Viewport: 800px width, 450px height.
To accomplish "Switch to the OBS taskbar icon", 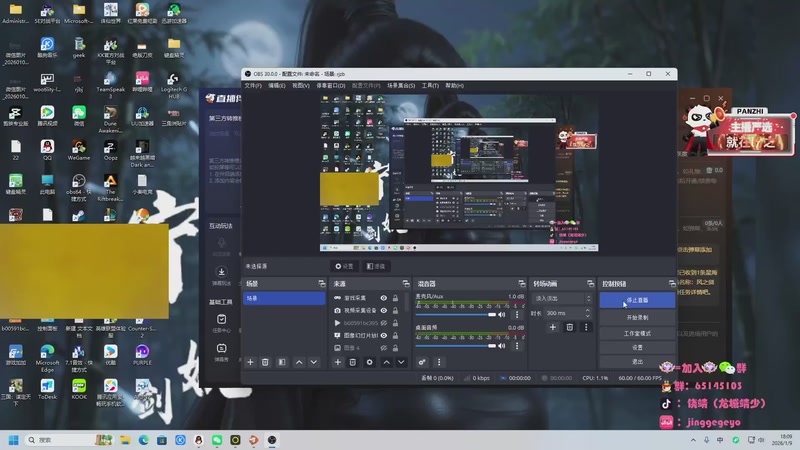I will coord(272,440).
